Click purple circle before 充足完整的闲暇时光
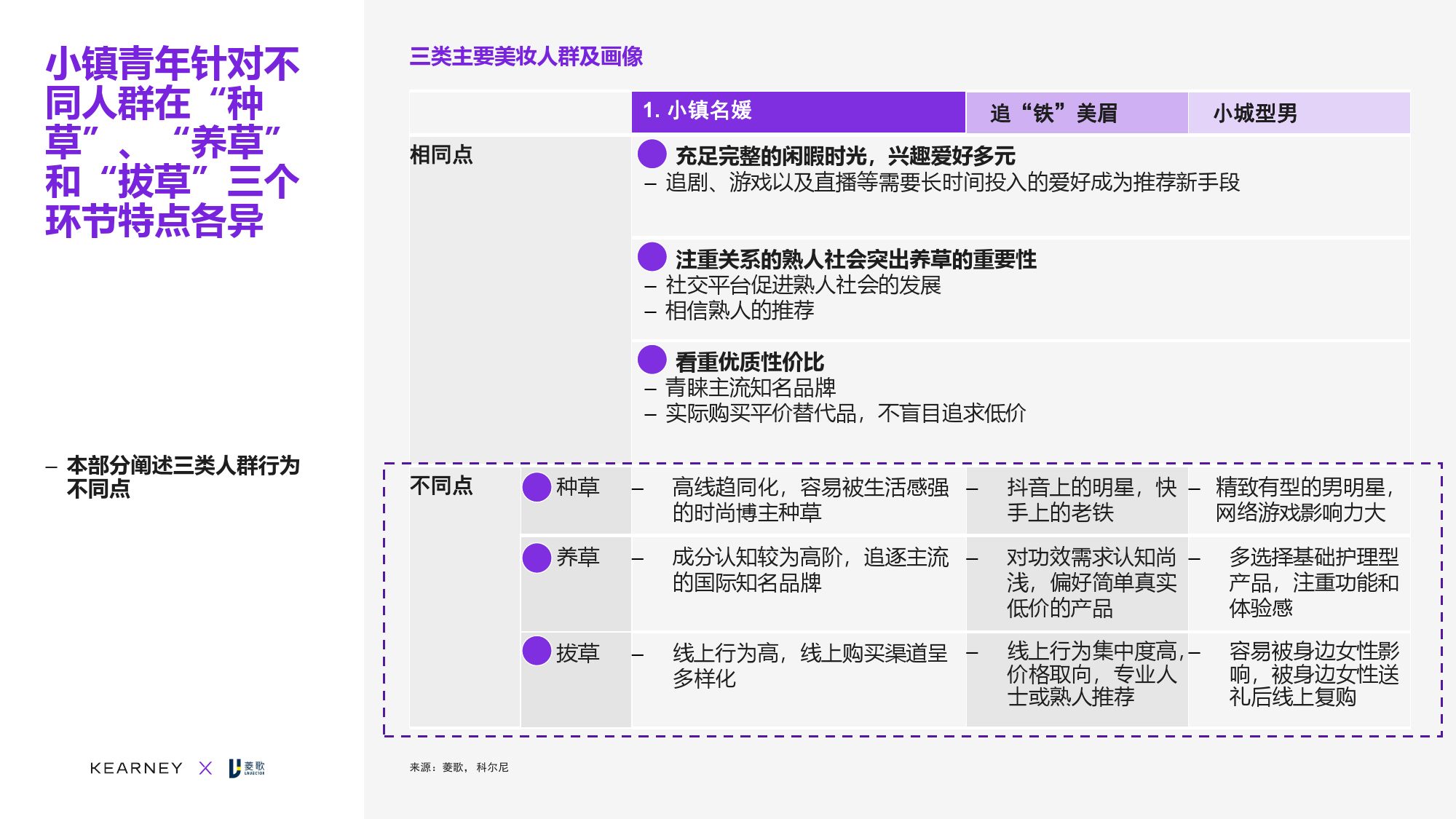 pos(652,154)
